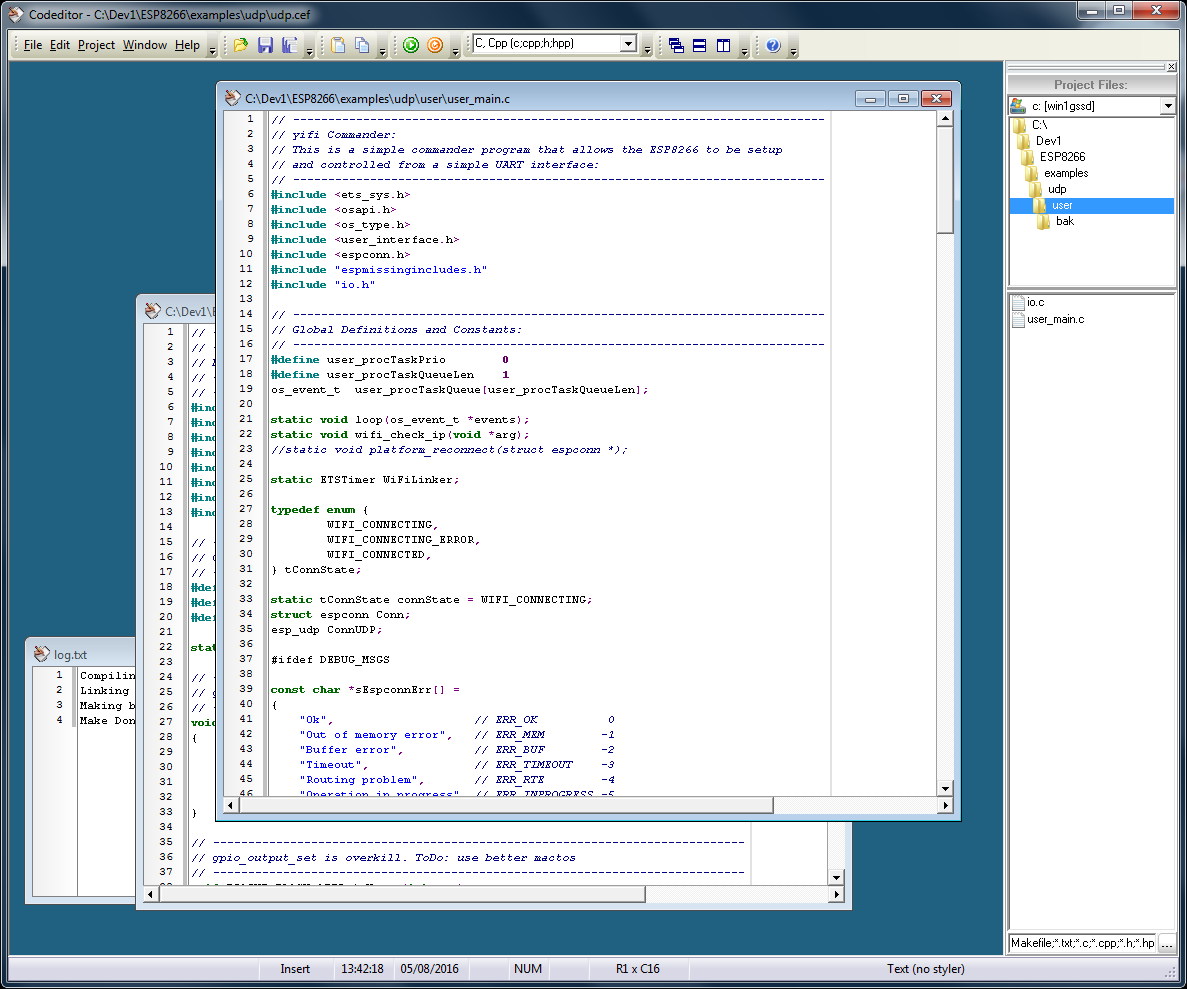Click the Save file floppy icon
The height and width of the screenshot is (989, 1187).
click(x=265, y=45)
